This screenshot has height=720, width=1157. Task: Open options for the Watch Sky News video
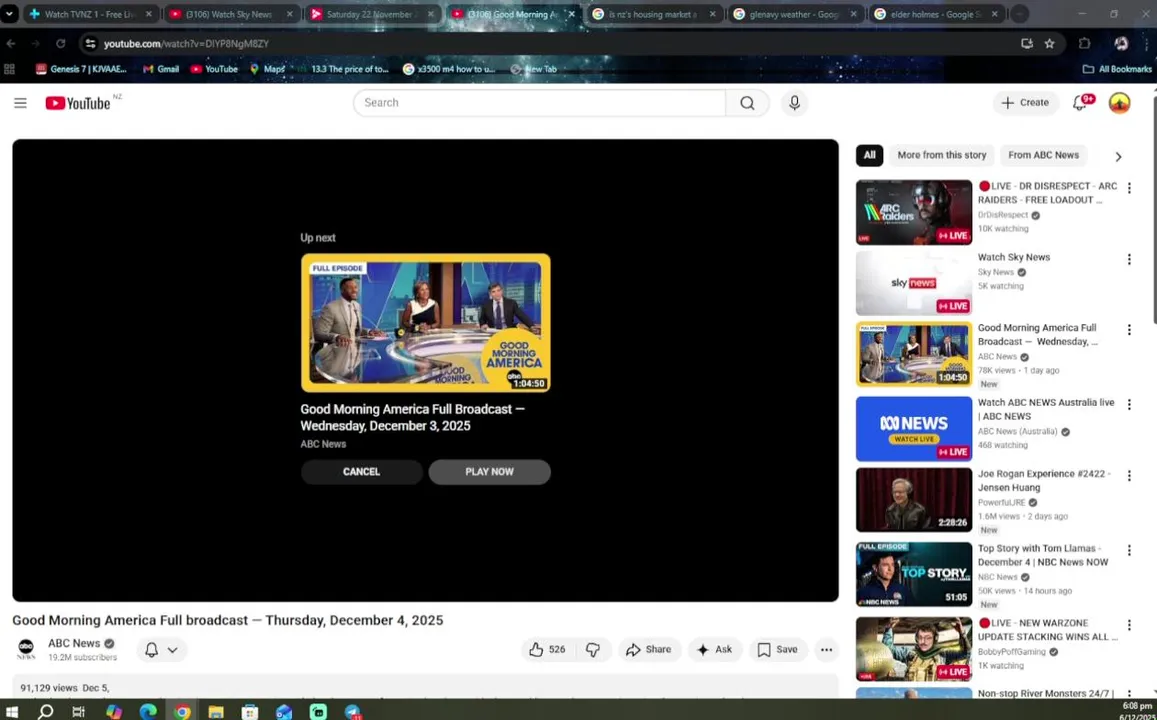1129,259
